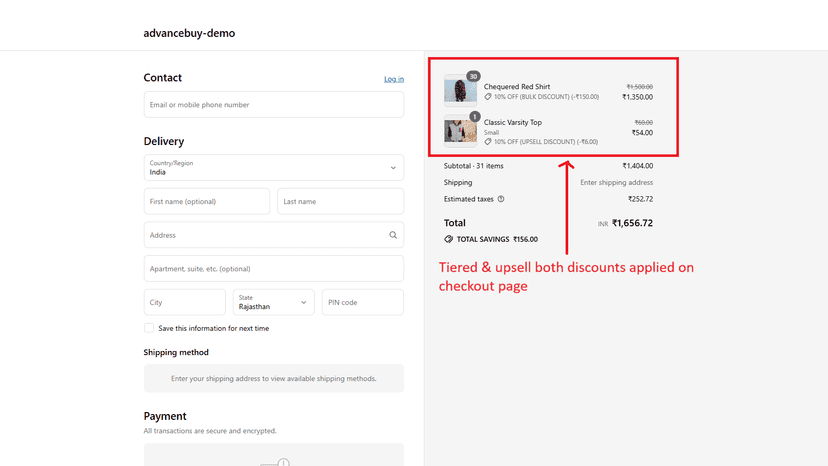Click the Last name field
Image resolution: width=828 pixels, height=466 pixels.
(341, 201)
